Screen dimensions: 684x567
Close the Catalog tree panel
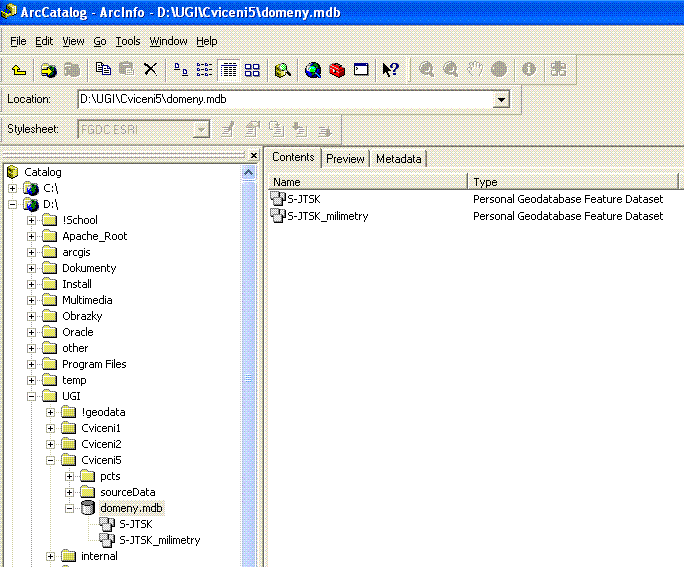click(x=253, y=155)
